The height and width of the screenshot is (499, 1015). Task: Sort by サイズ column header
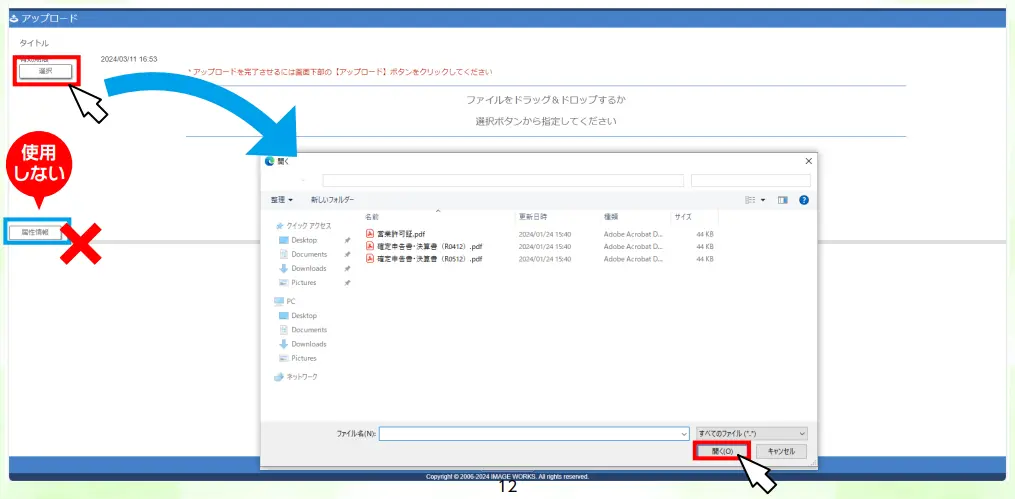(683, 217)
